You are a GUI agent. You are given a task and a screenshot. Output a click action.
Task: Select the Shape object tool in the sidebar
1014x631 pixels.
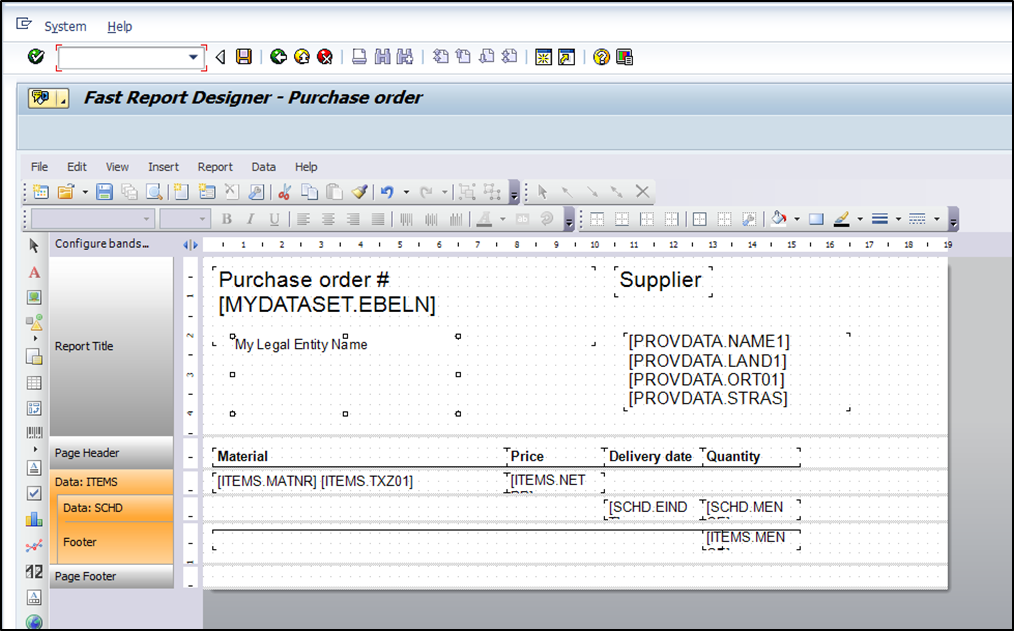pos(34,322)
